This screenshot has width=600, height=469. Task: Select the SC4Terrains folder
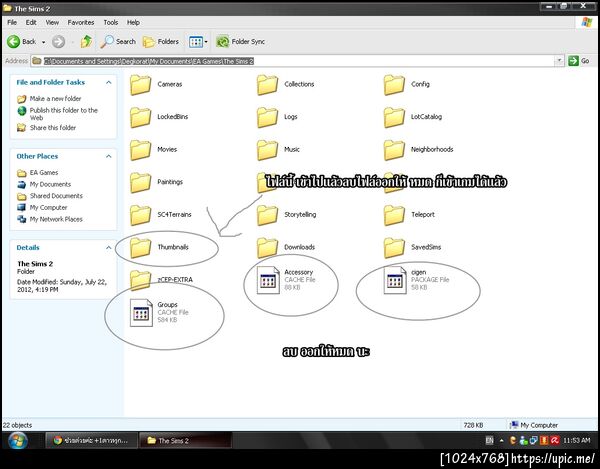(160, 215)
